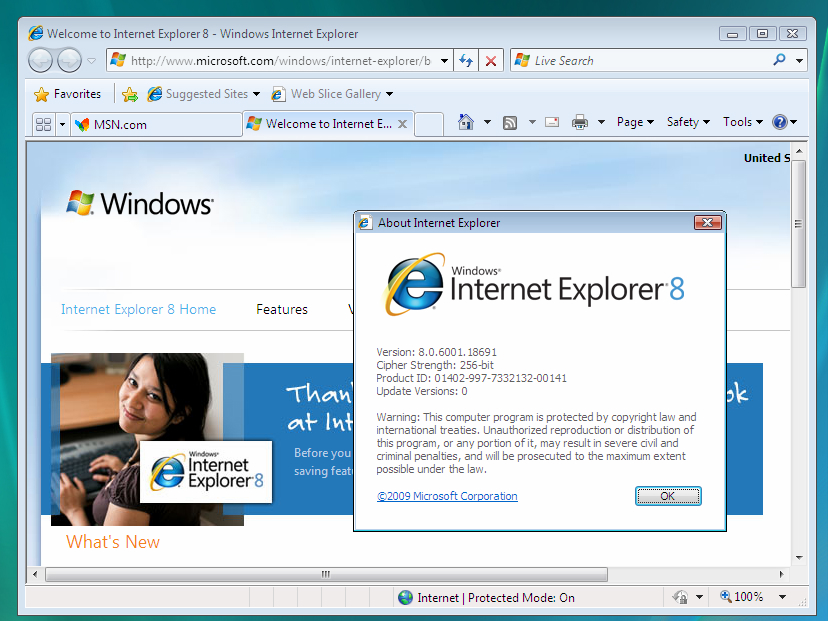Click the RSS feeds icon

(508, 121)
